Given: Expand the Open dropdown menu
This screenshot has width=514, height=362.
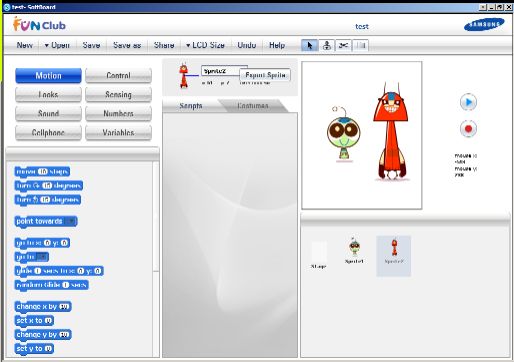Looking at the screenshot, I should pyautogui.click(x=57, y=45).
